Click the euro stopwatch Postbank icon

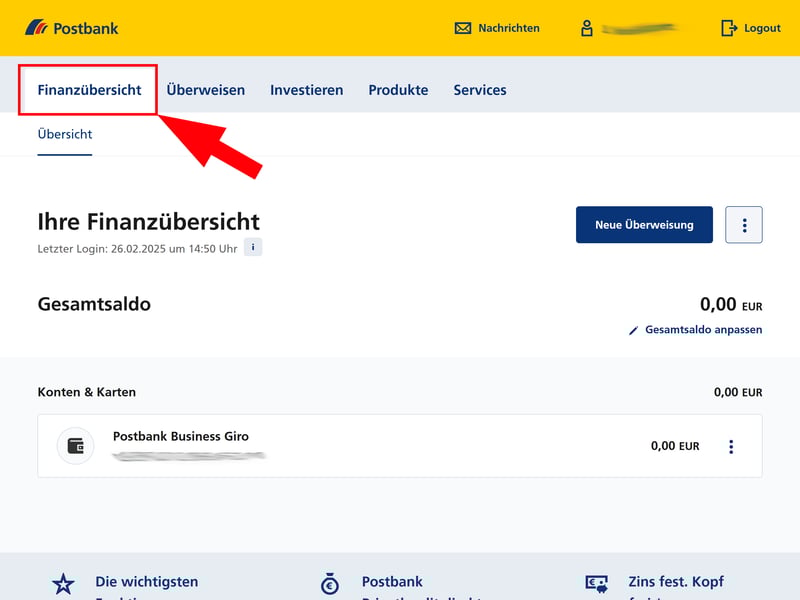[x=330, y=584]
